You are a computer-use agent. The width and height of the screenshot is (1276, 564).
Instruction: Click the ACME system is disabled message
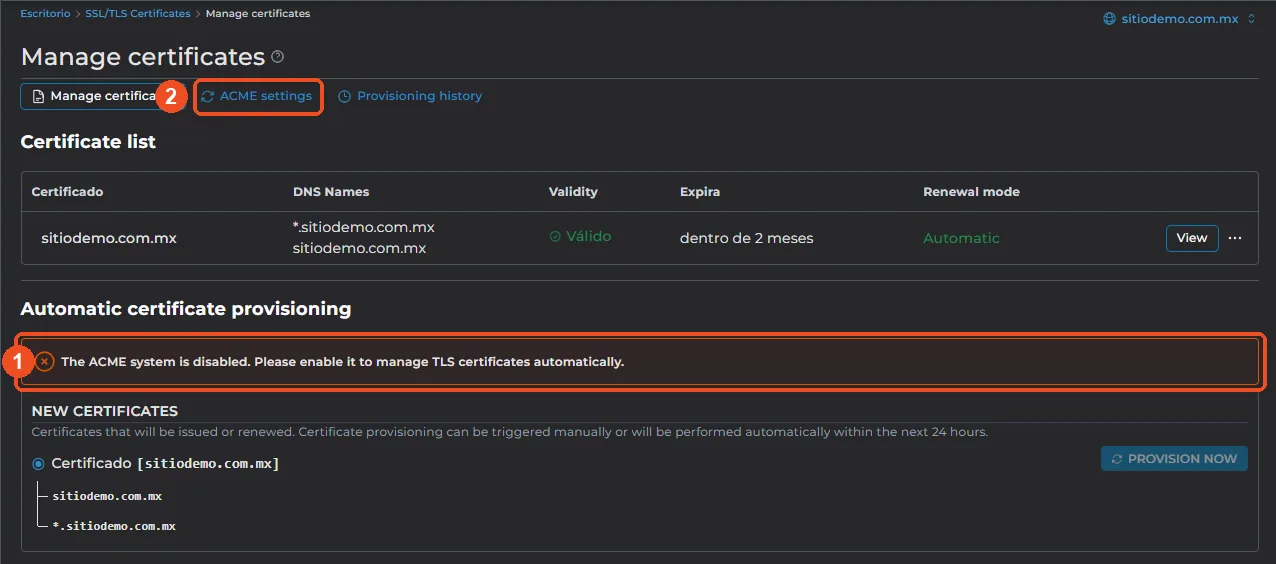pyautogui.click(x=343, y=361)
